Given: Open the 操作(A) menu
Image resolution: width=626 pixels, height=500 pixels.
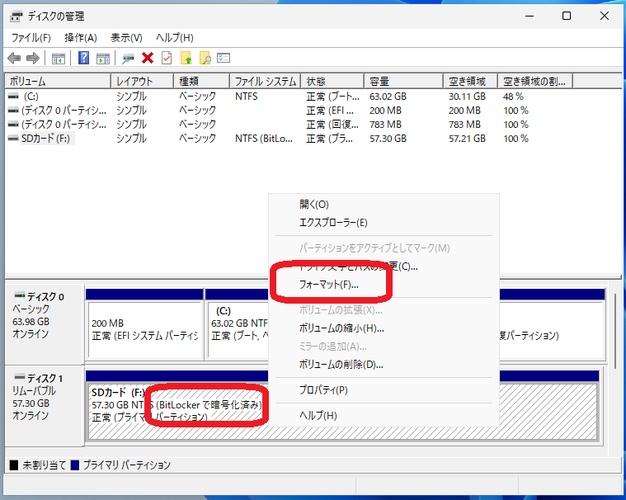Looking at the screenshot, I should tap(81, 38).
